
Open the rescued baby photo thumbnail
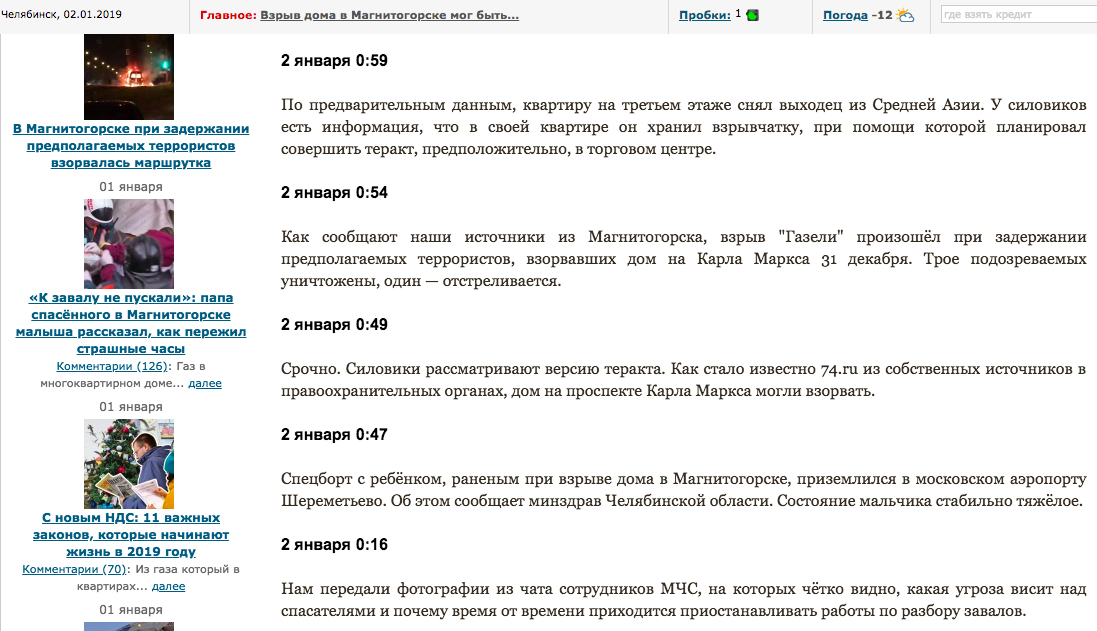(x=129, y=243)
